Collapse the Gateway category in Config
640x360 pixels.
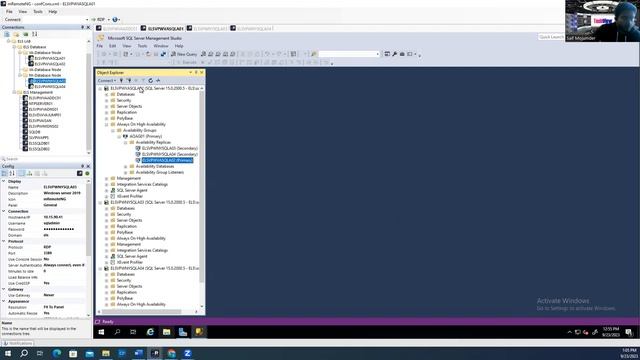click(x=4, y=289)
